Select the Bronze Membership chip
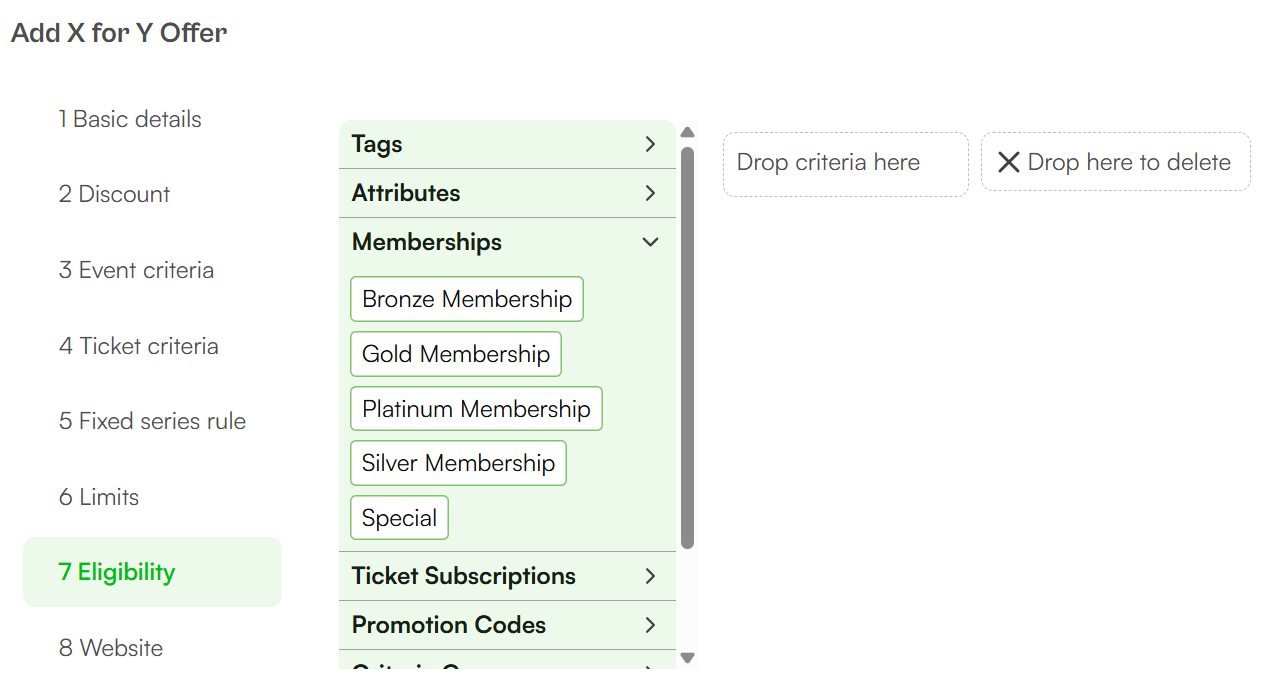Screen dimensions: 1275x682 coord(467,299)
